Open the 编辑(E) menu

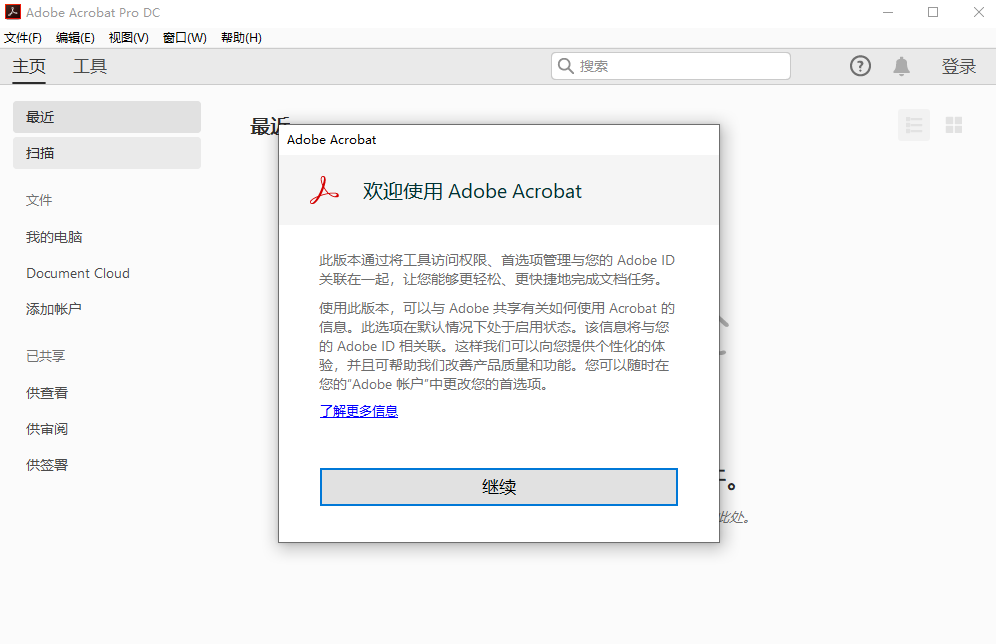click(x=73, y=37)
